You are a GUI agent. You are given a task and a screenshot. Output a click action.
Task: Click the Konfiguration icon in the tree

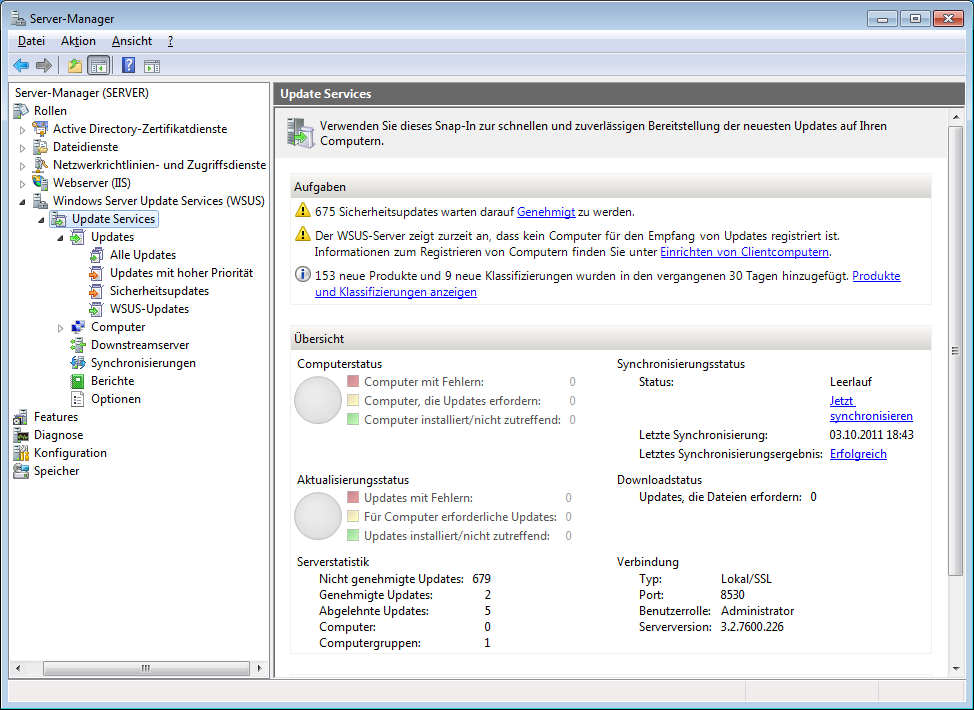tap(21, 453)
